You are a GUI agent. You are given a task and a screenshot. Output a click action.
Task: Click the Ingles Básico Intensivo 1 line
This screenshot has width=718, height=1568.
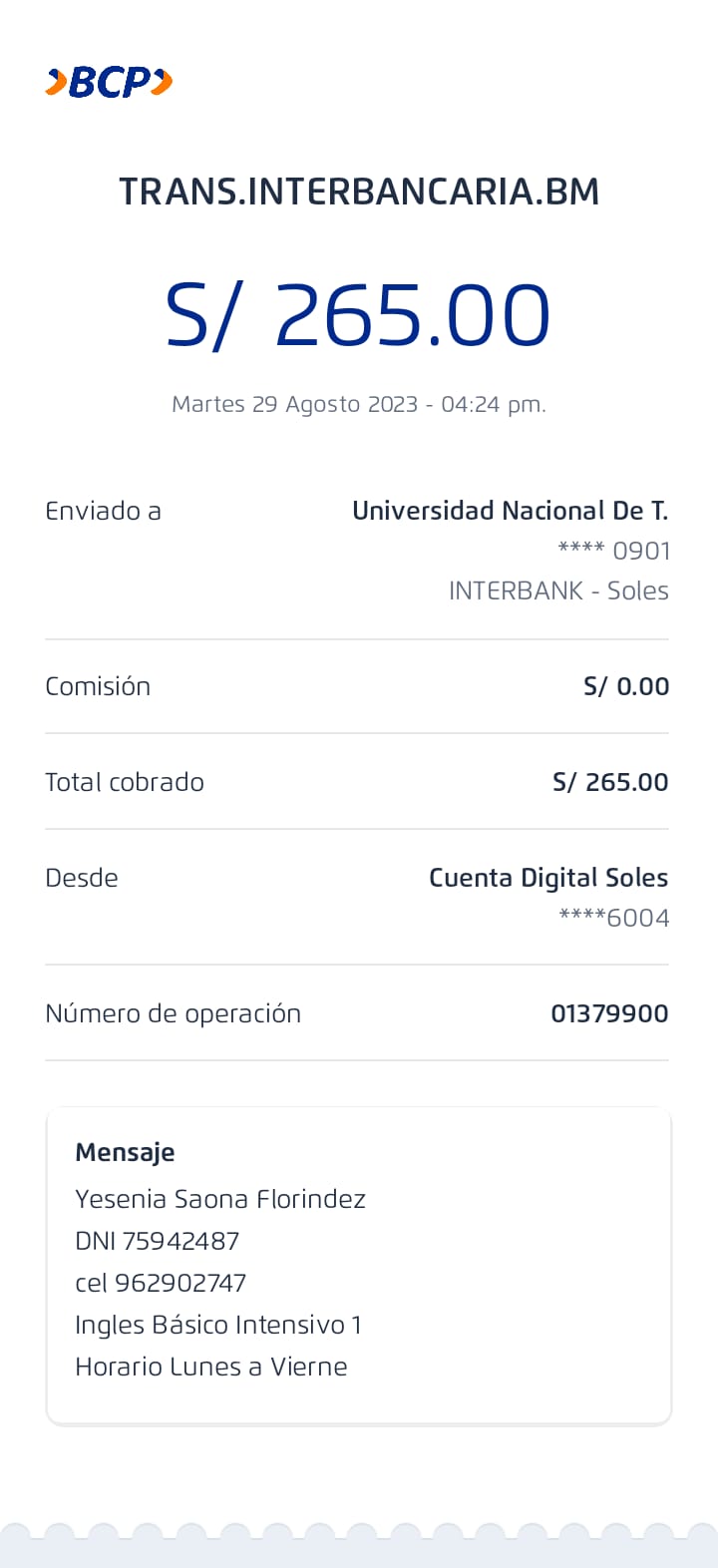[x=218, y=1325]
